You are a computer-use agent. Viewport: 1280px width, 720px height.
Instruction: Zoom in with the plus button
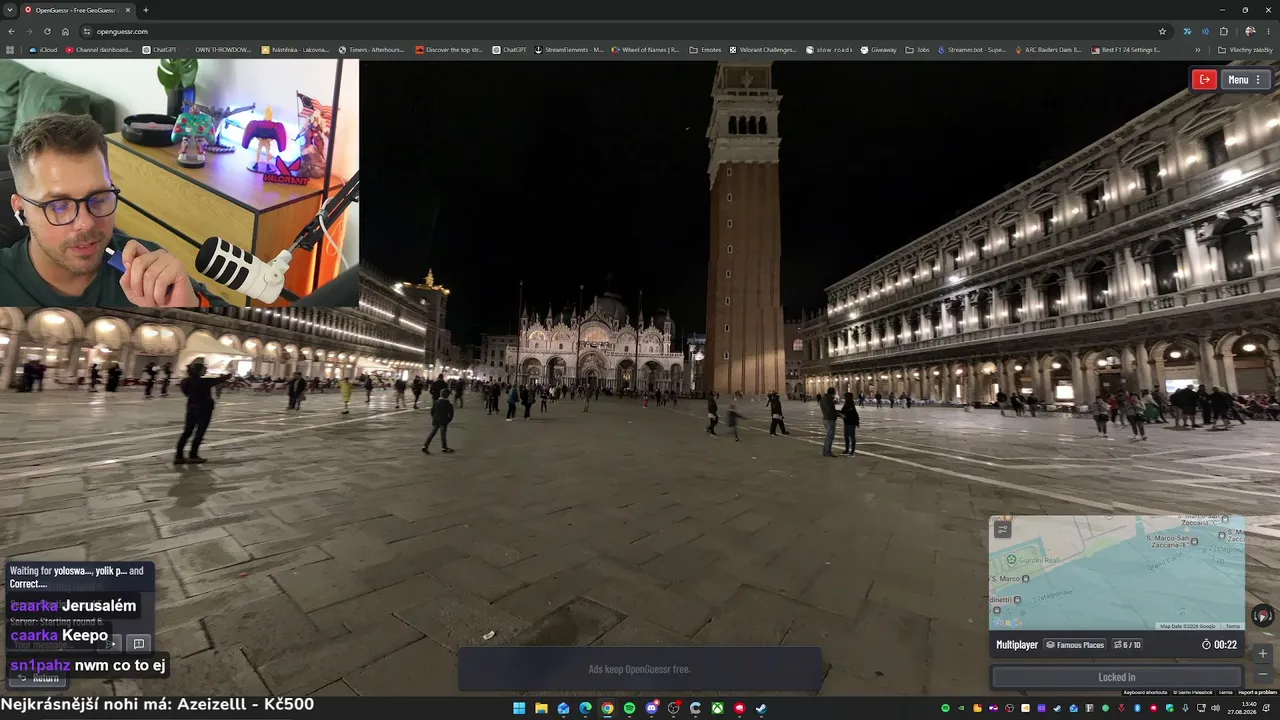(1263, 653)
